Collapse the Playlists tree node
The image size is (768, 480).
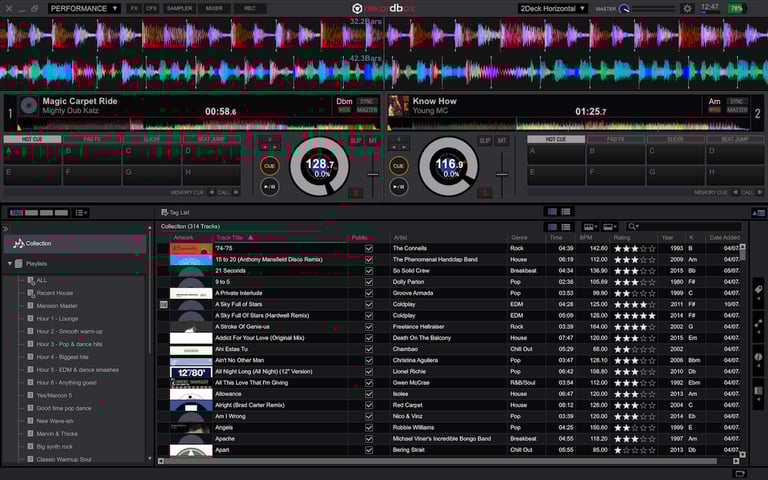[10, 264]
